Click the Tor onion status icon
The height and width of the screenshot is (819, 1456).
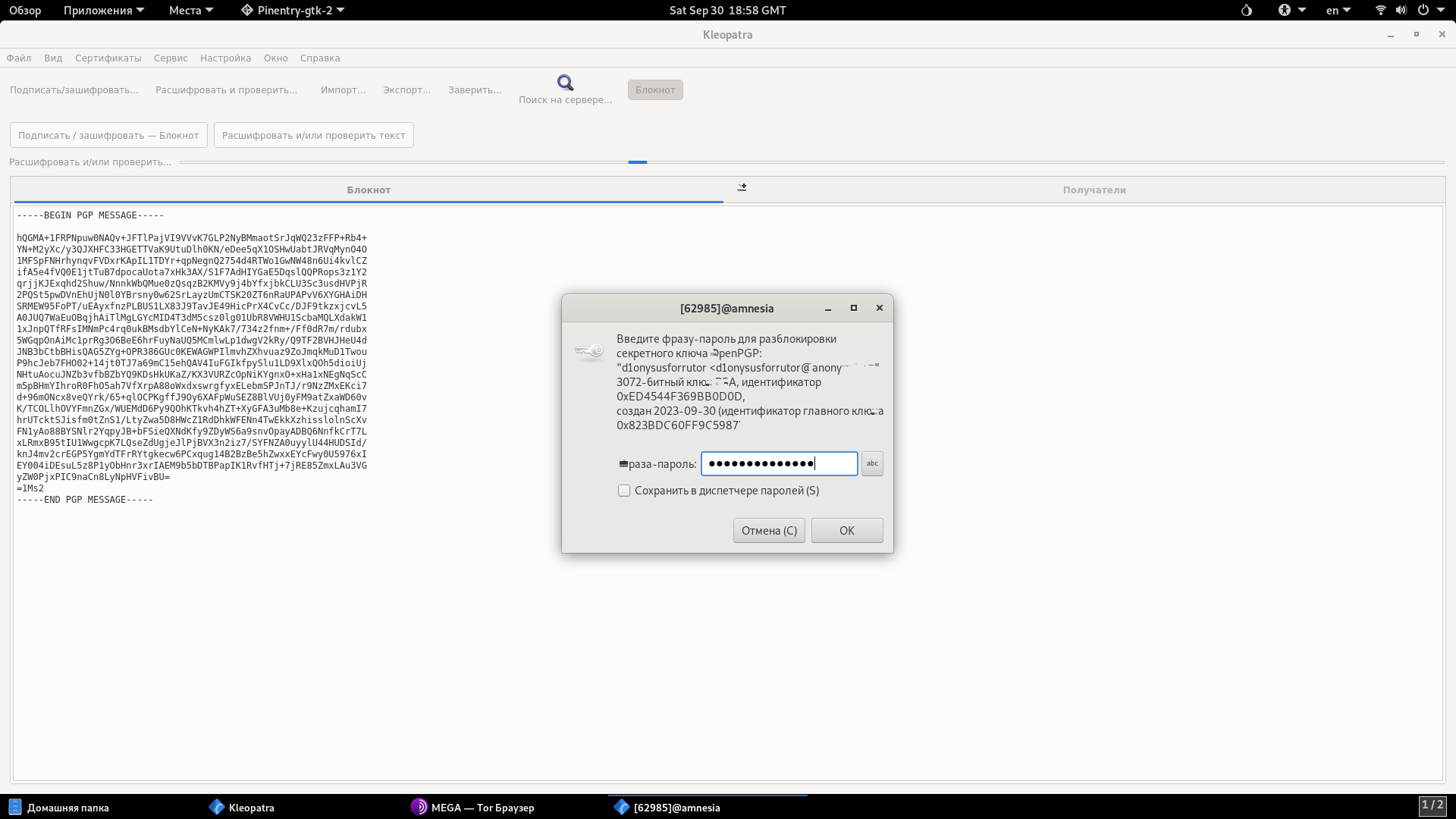[1247, 11]
